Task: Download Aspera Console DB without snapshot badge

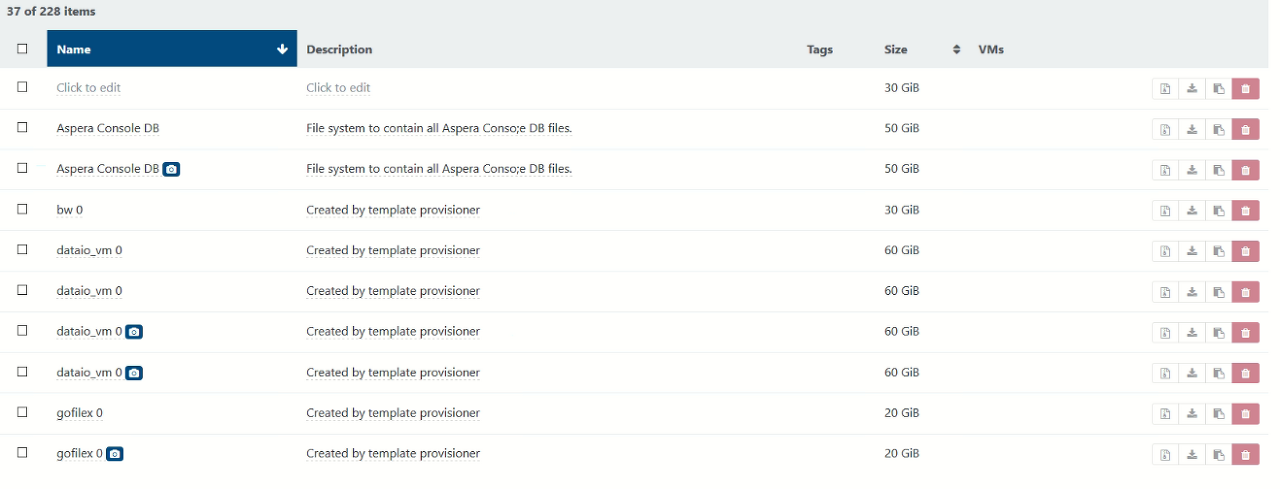Action: coord(1192,129)
